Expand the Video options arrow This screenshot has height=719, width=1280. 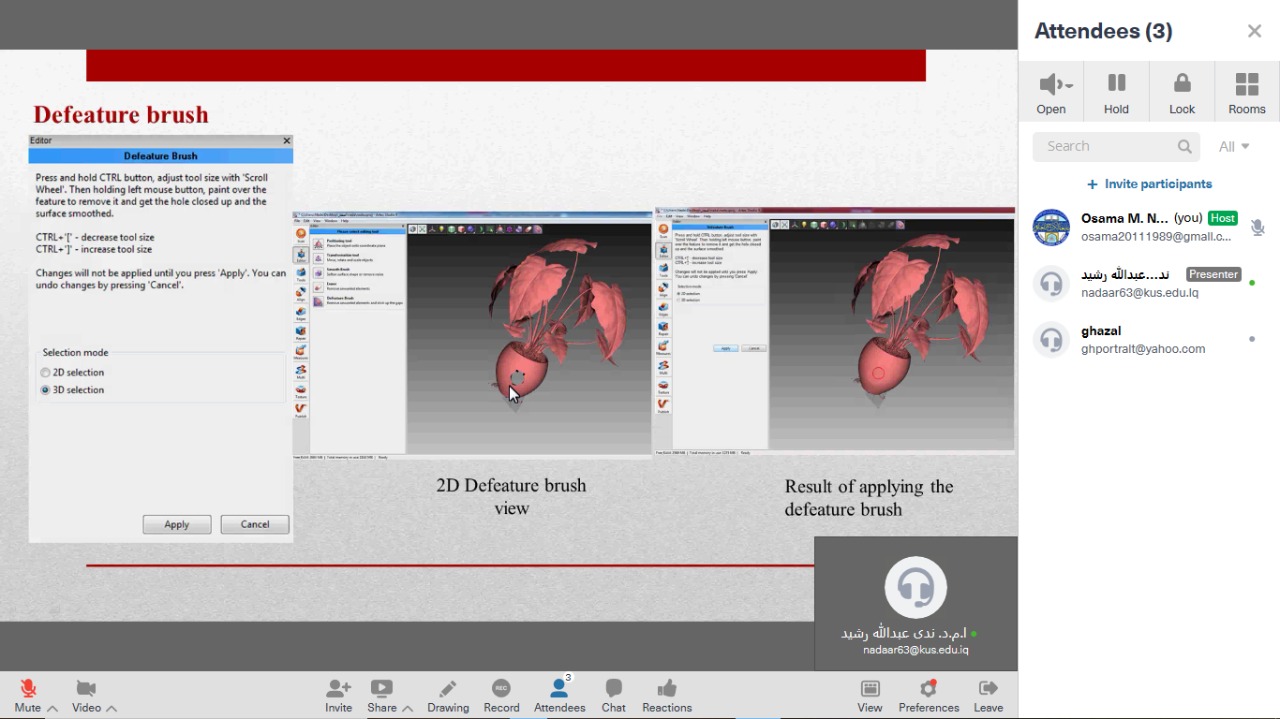(x=111, y=708)
